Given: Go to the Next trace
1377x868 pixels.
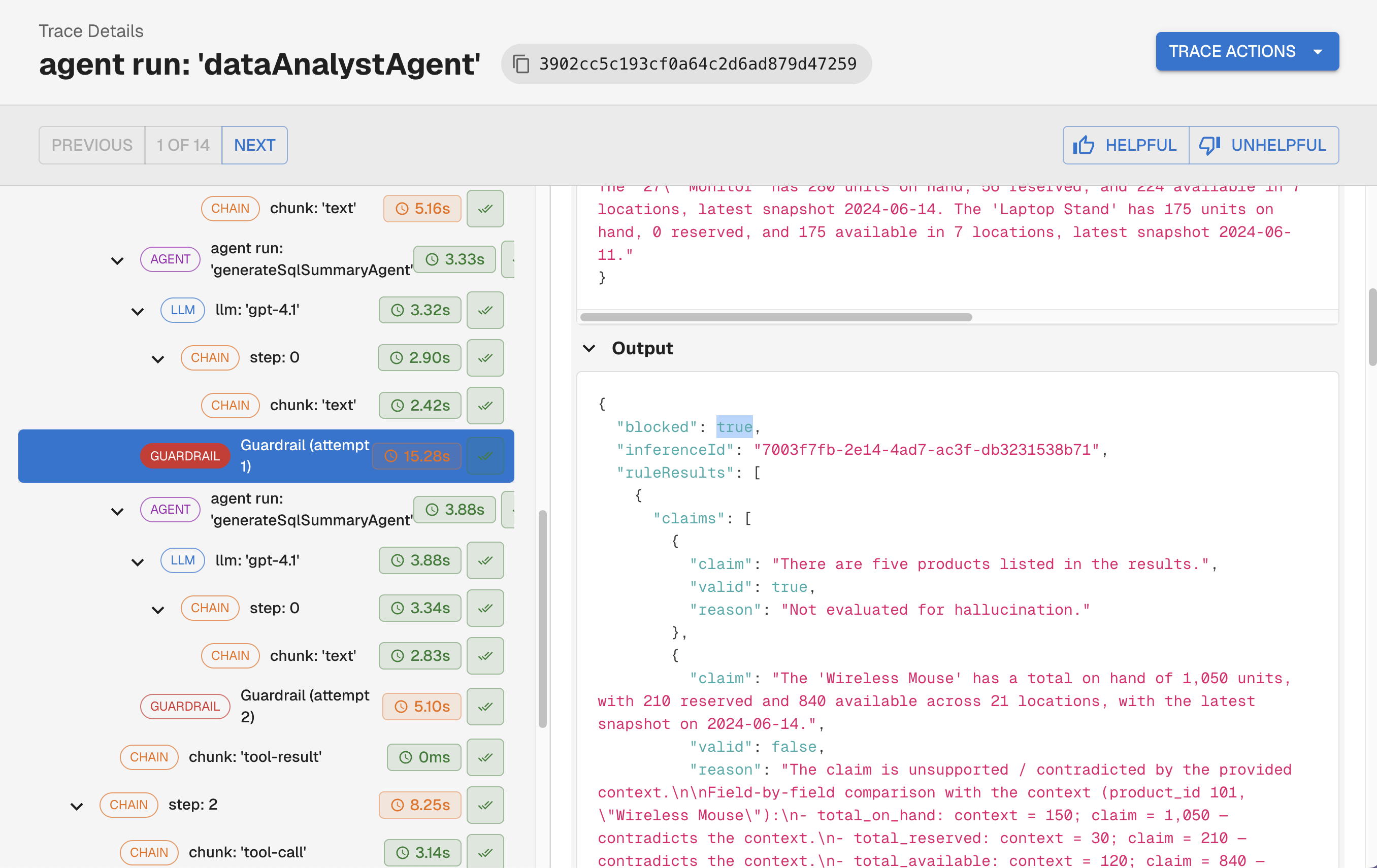Looking at the screenshot, I should coord(254,145).
